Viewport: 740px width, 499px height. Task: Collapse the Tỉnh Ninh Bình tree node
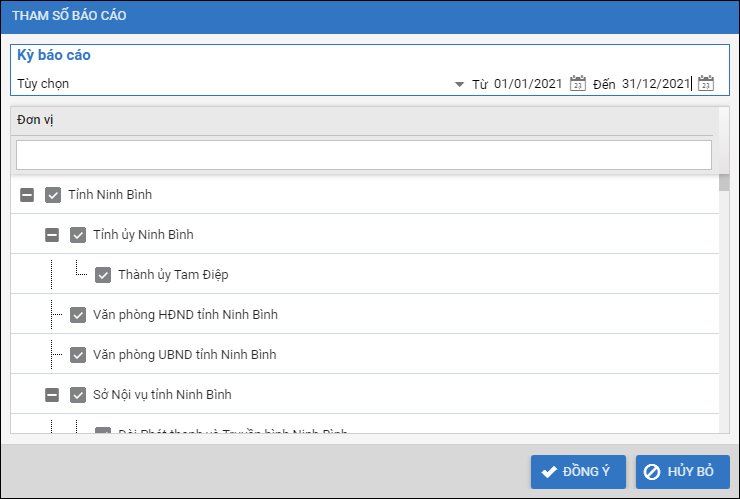(x=27, y=195)
